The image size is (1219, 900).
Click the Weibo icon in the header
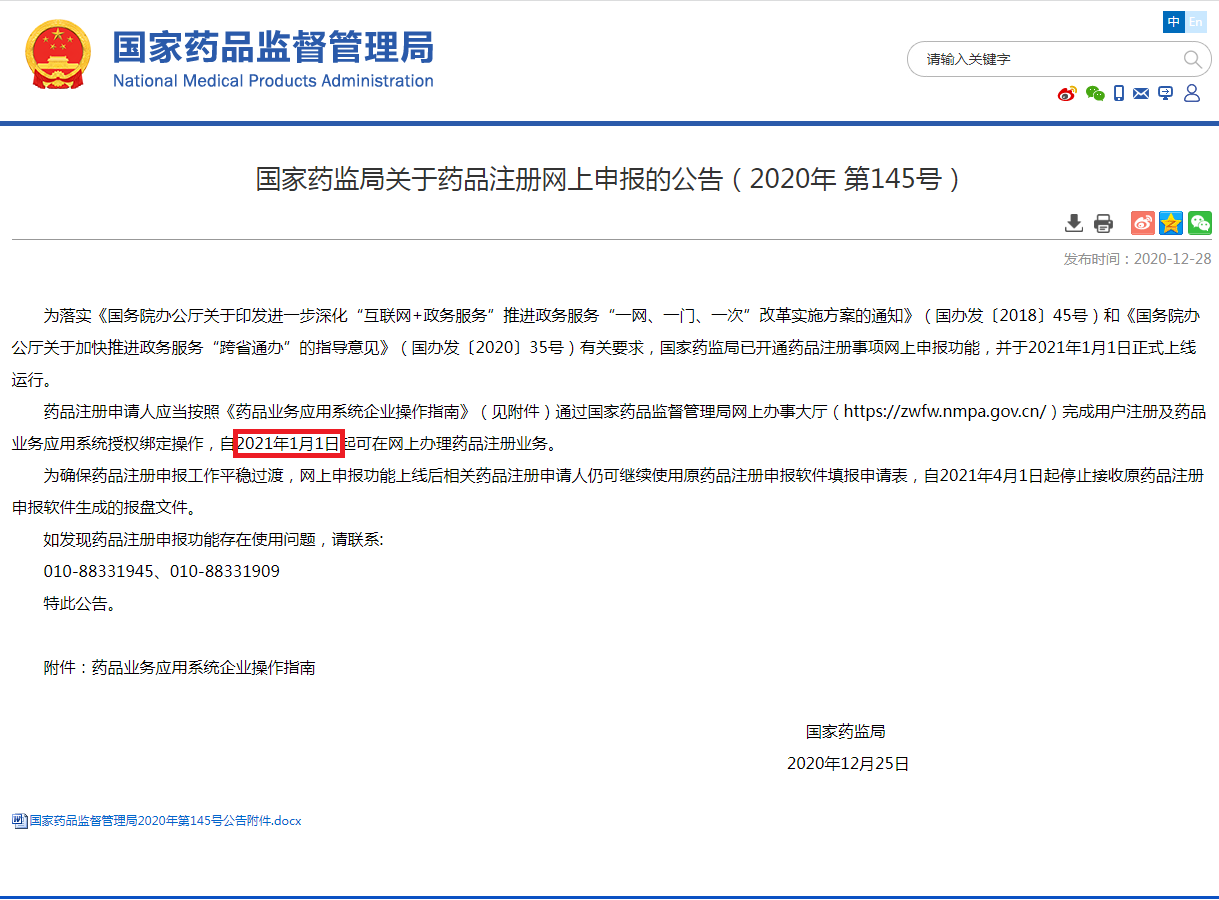click(x=1067, y=94)
